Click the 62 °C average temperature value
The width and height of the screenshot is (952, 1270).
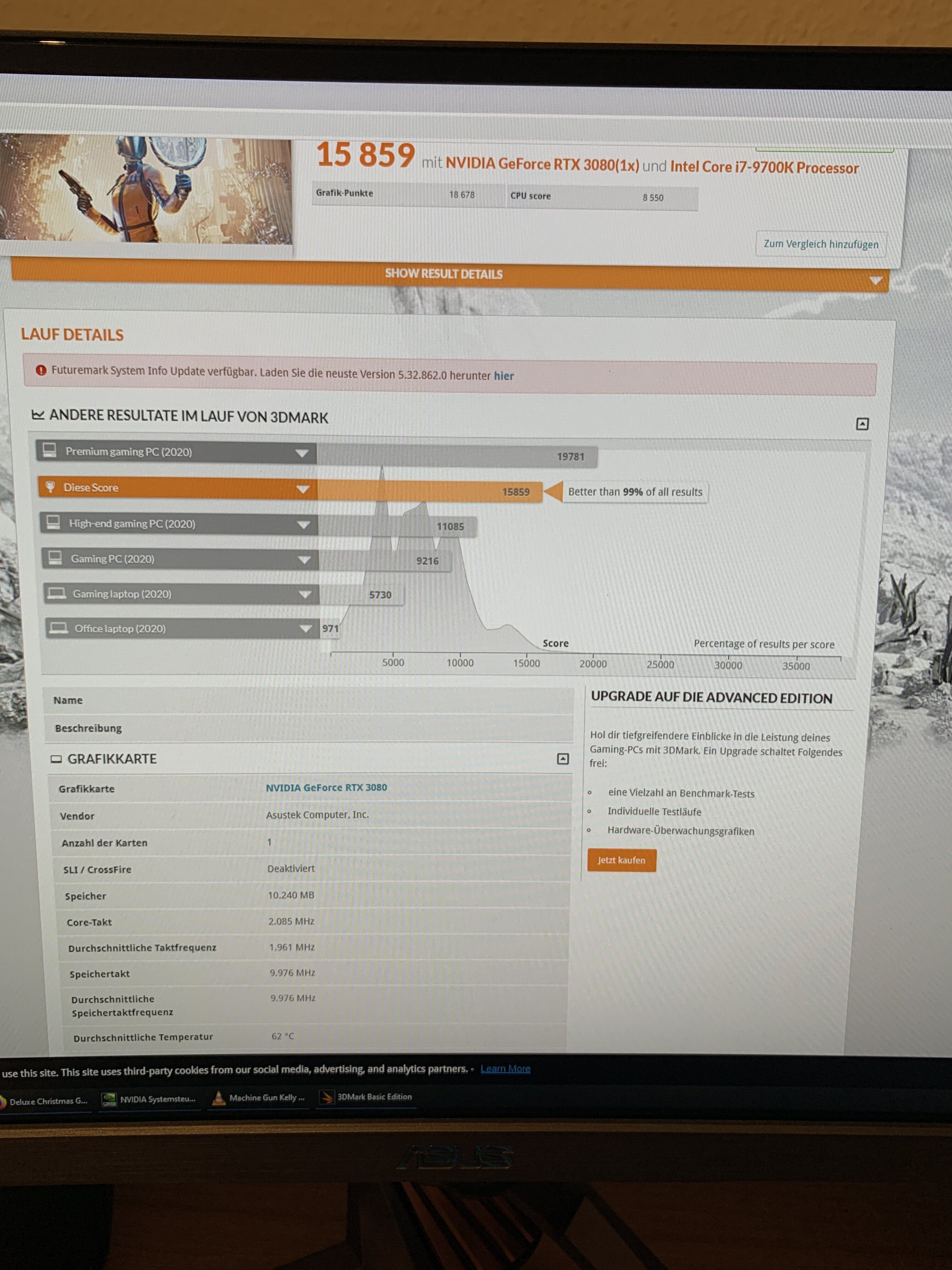pyautogui.click(x=282, y=1036)
